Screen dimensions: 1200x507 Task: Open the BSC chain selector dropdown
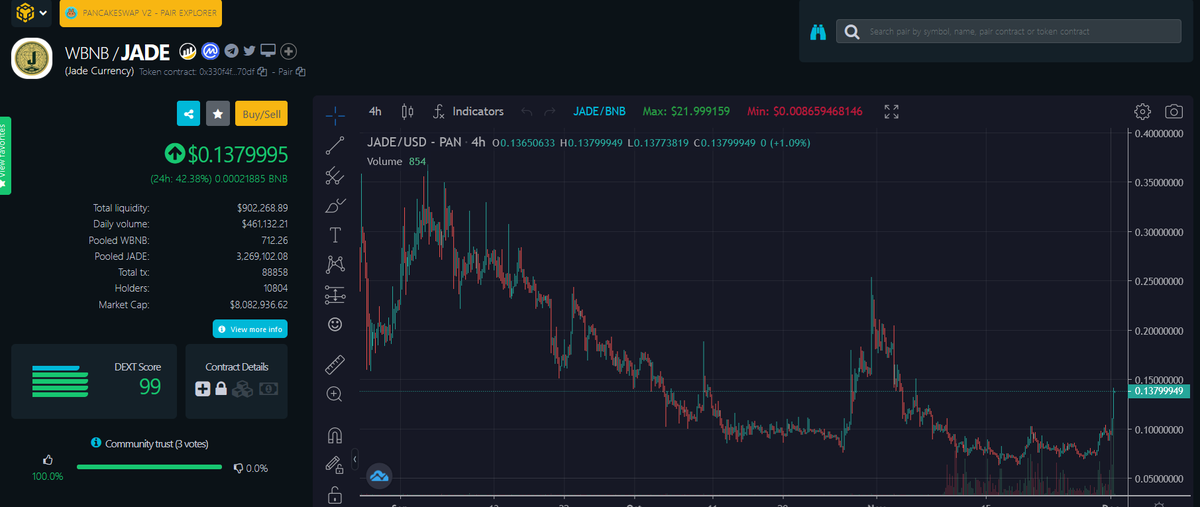[31, 14]
